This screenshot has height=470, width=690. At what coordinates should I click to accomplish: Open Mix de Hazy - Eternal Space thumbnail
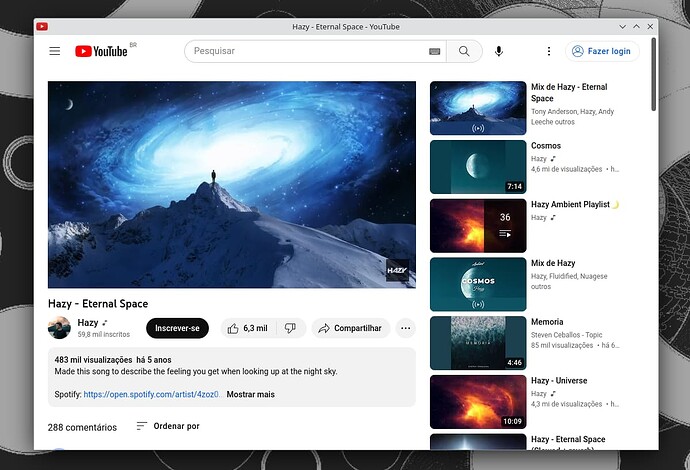coord(478,108)
